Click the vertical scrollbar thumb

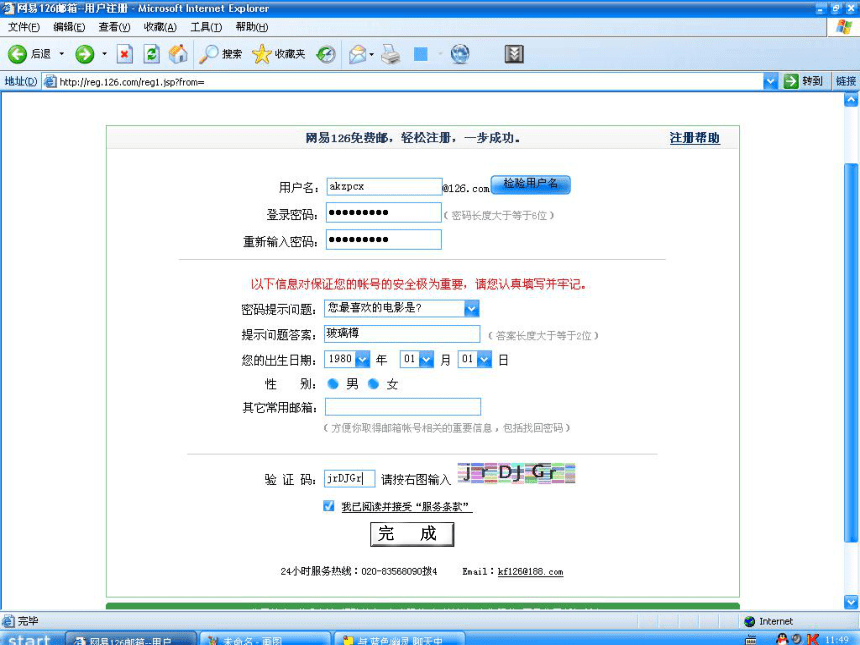click(x=851, y=351)
